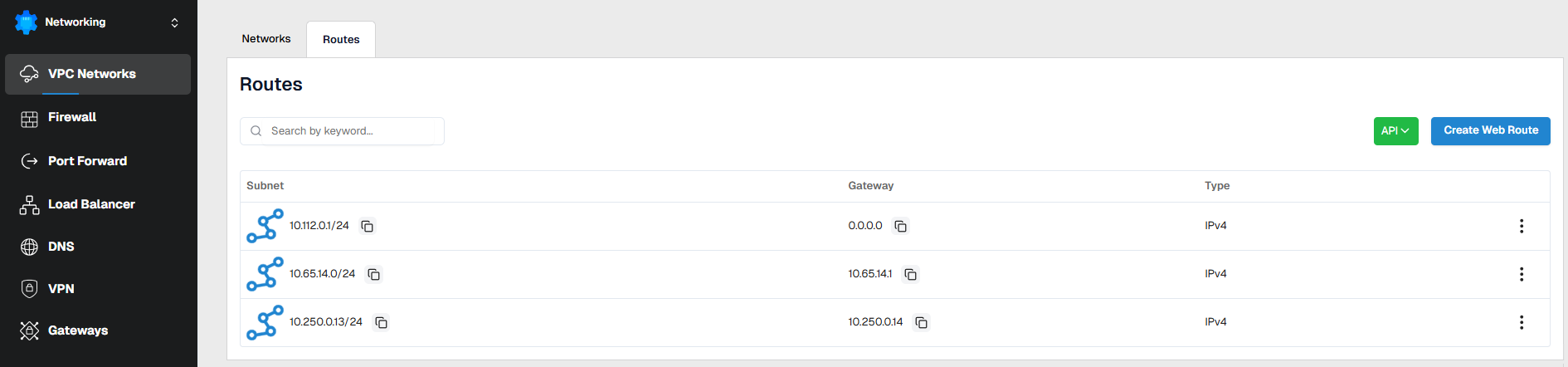Click the Create Web Route button
Viewport: 1568px width, 367px height.
pyautogui.click(x=1490, y=131)
